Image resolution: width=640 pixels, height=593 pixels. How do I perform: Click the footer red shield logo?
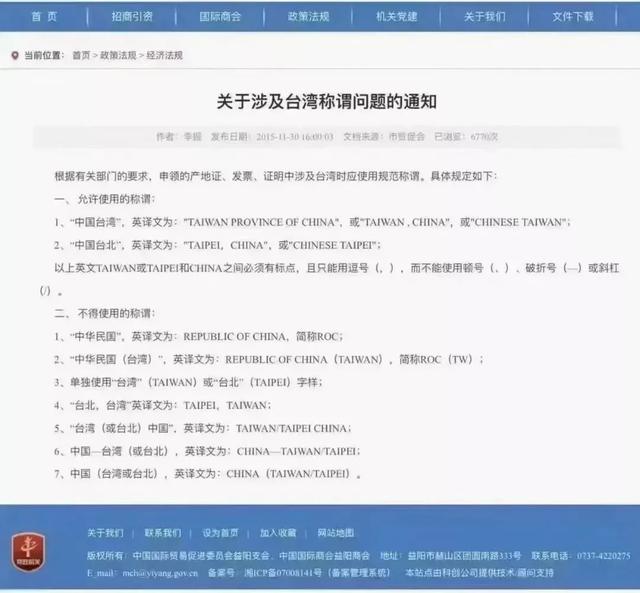click(28, 552)
